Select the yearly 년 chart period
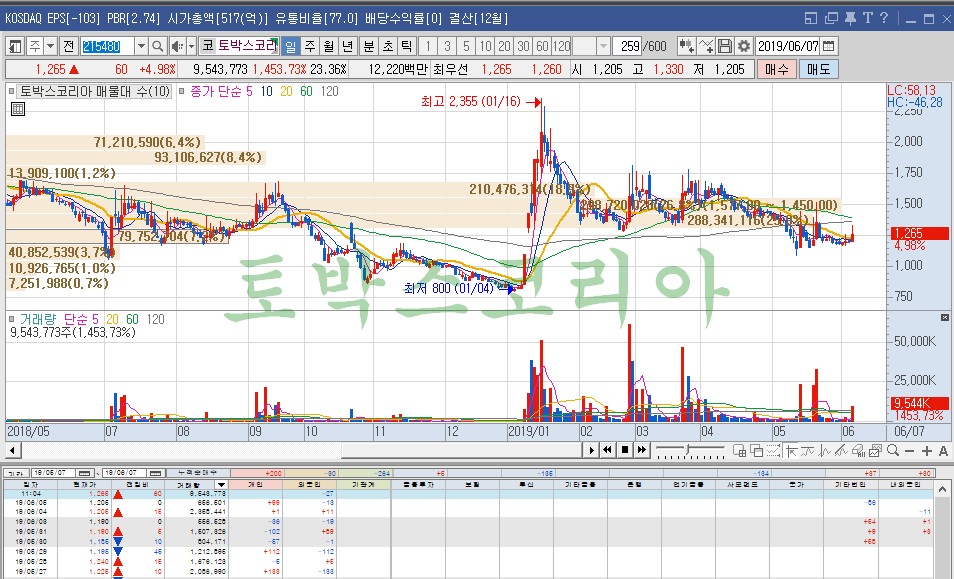 [347, 46]
